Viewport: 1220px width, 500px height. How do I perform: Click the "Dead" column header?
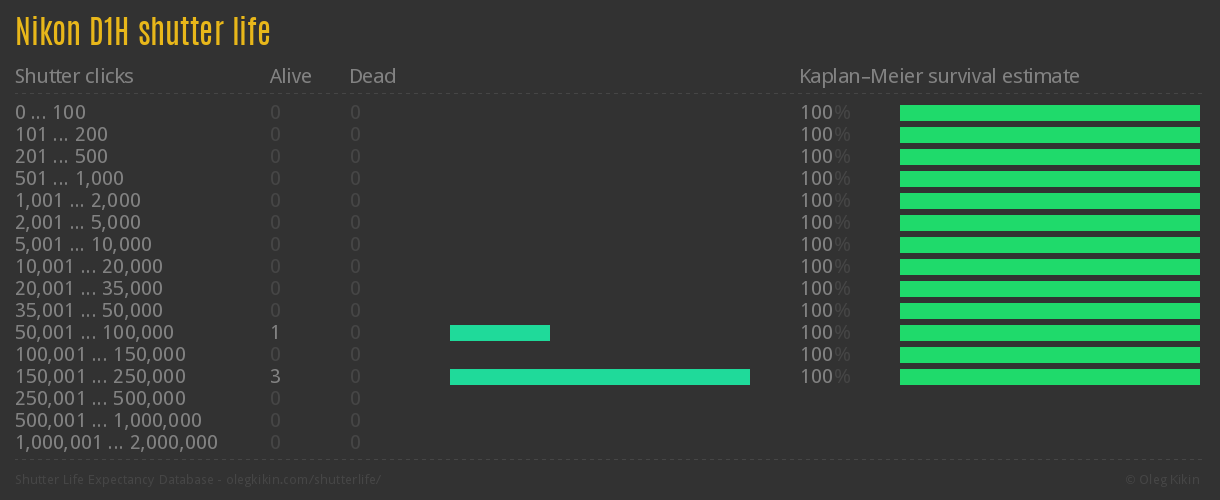372,76
